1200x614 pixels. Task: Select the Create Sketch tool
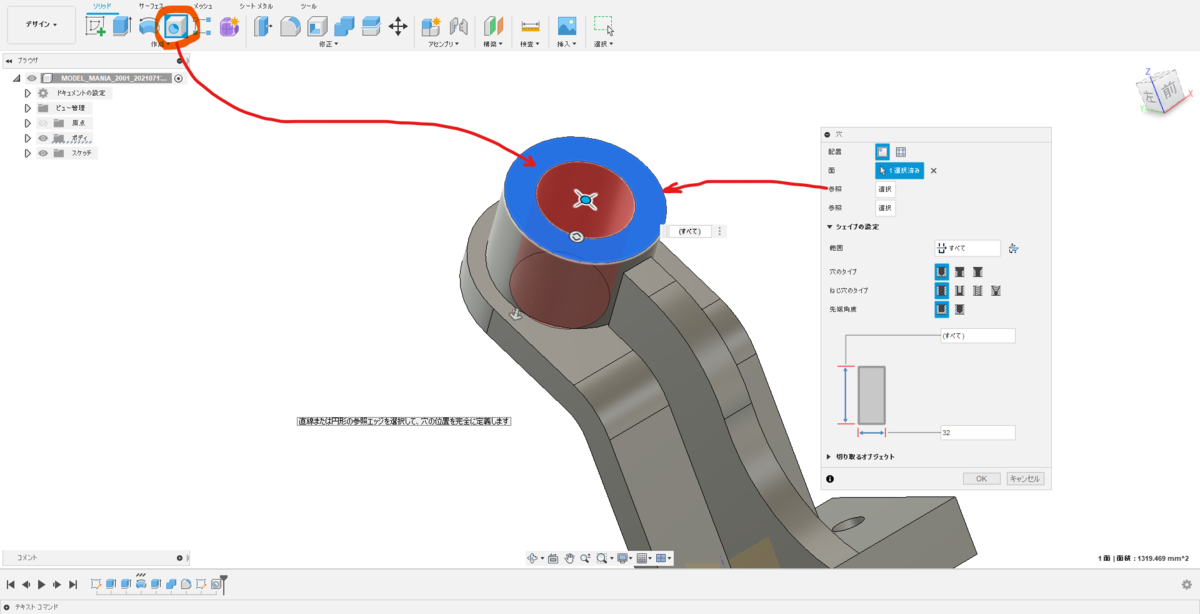point(96,27)
